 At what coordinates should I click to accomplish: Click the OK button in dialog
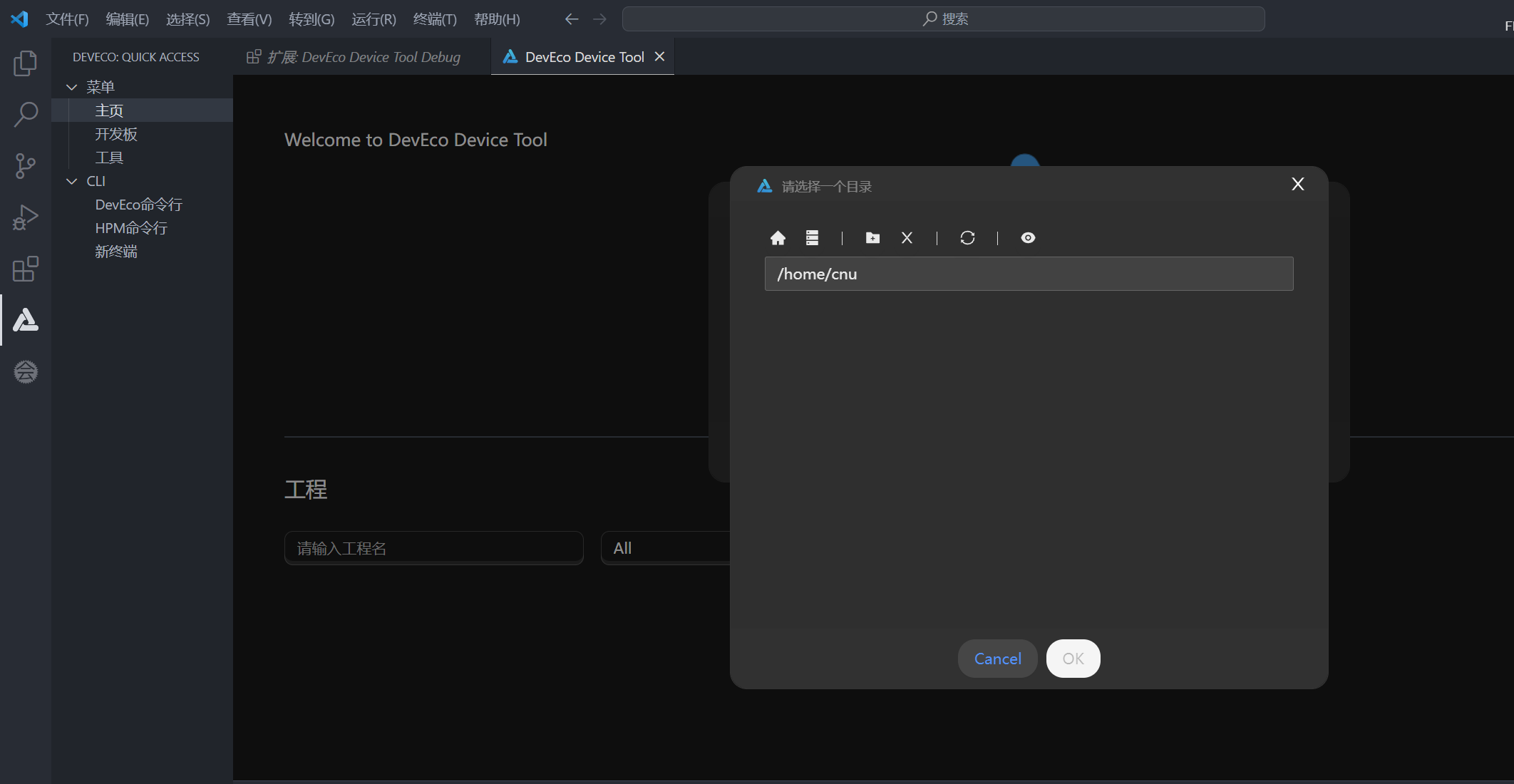click(1073, 659)
